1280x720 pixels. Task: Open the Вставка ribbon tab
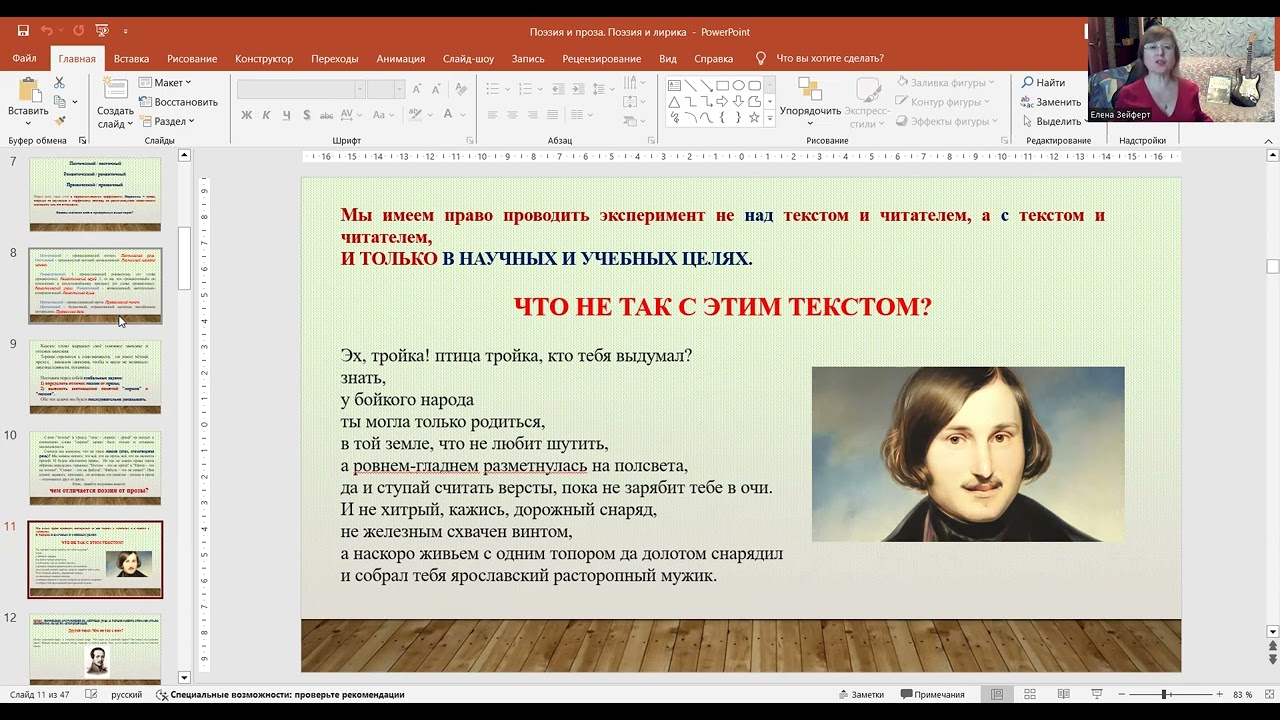coord(131,59)
